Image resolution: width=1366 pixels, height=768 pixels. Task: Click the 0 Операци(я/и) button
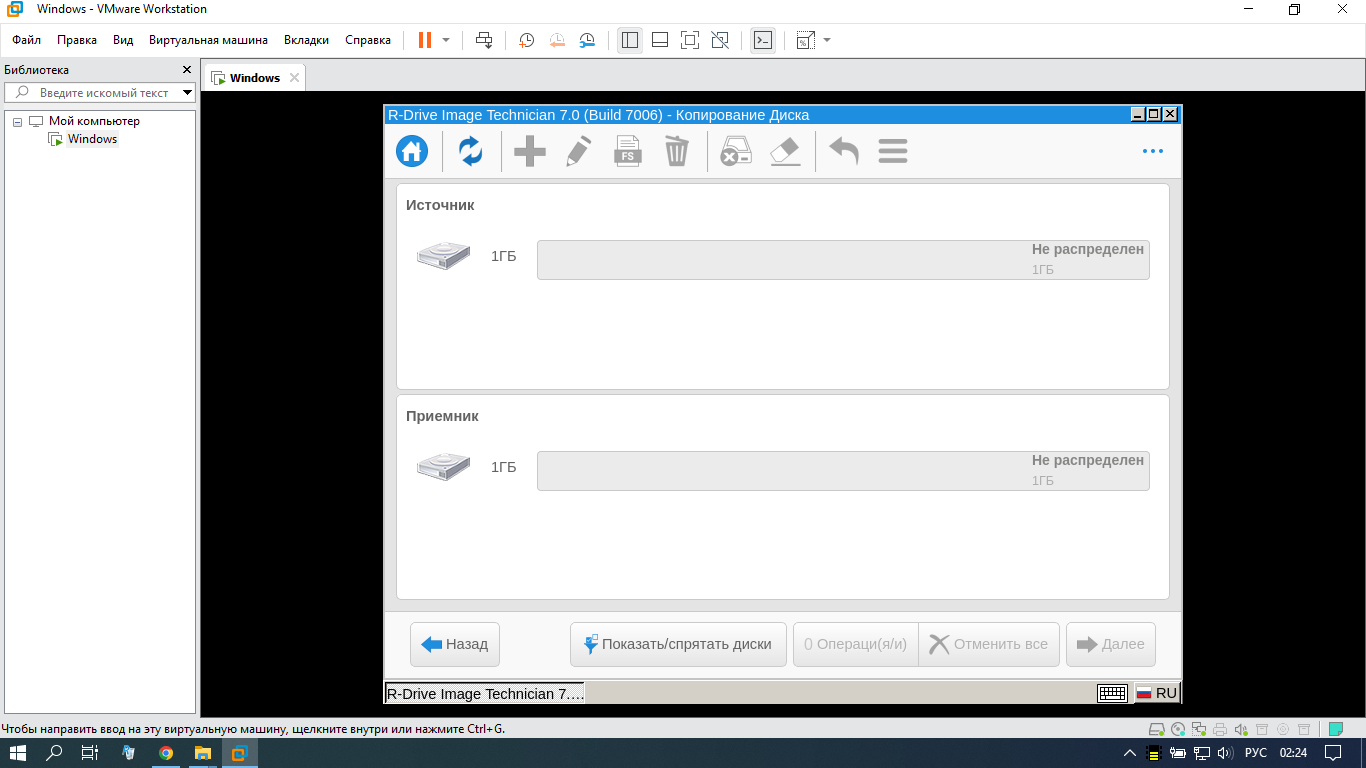pyautogui.click(x=856, y=644)
